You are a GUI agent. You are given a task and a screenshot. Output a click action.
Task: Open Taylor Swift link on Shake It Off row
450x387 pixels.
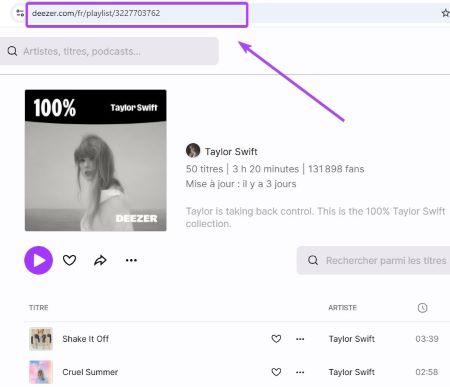pyautogui.click(x=352, y=339)
